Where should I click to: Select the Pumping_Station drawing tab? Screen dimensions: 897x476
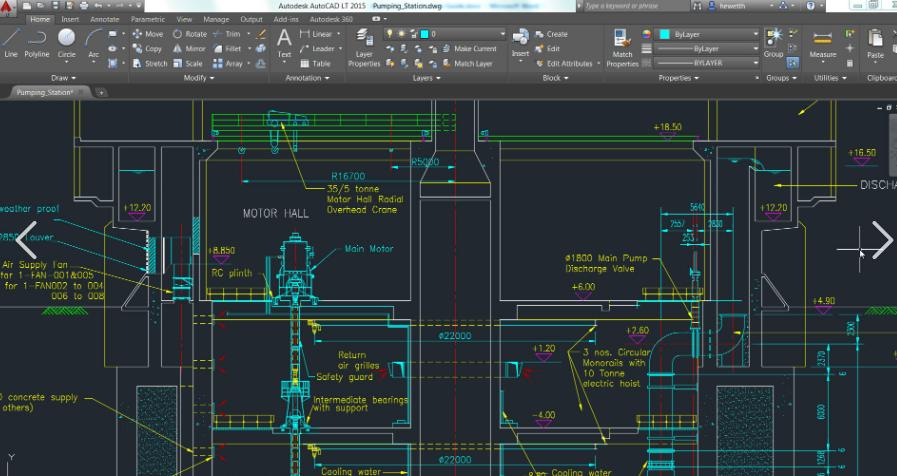tap(47, 92)
